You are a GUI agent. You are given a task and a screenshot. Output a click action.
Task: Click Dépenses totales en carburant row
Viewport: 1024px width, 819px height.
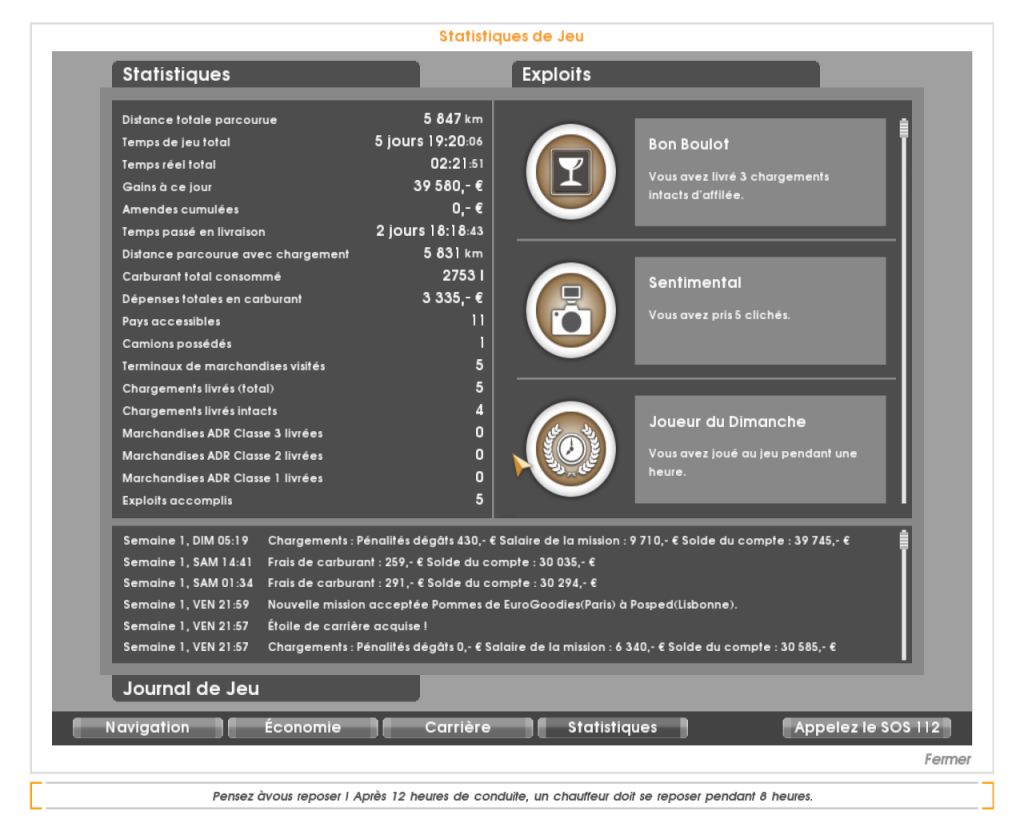coord(302,298)
